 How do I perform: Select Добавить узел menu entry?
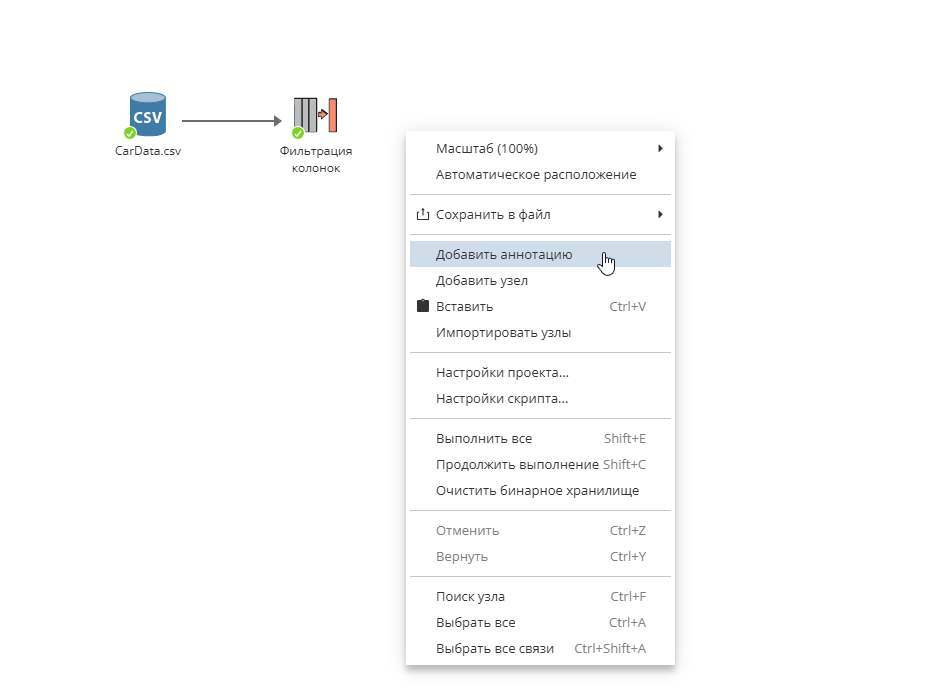pyautogui.click(x=482, y=281)
